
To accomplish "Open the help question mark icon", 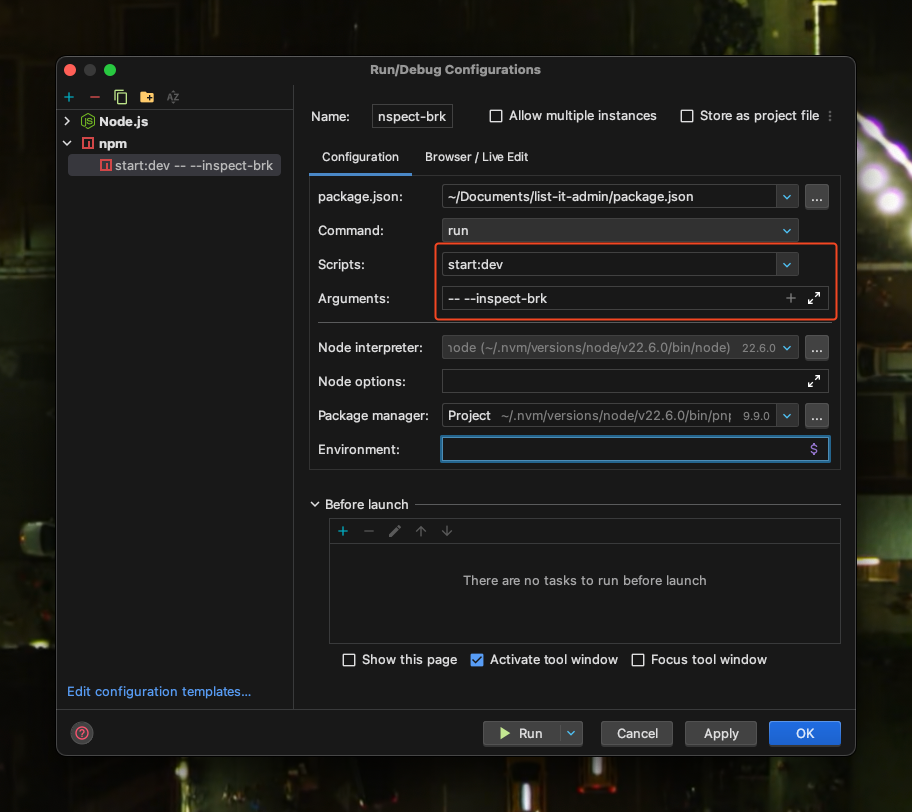I will tap(82, 733).
